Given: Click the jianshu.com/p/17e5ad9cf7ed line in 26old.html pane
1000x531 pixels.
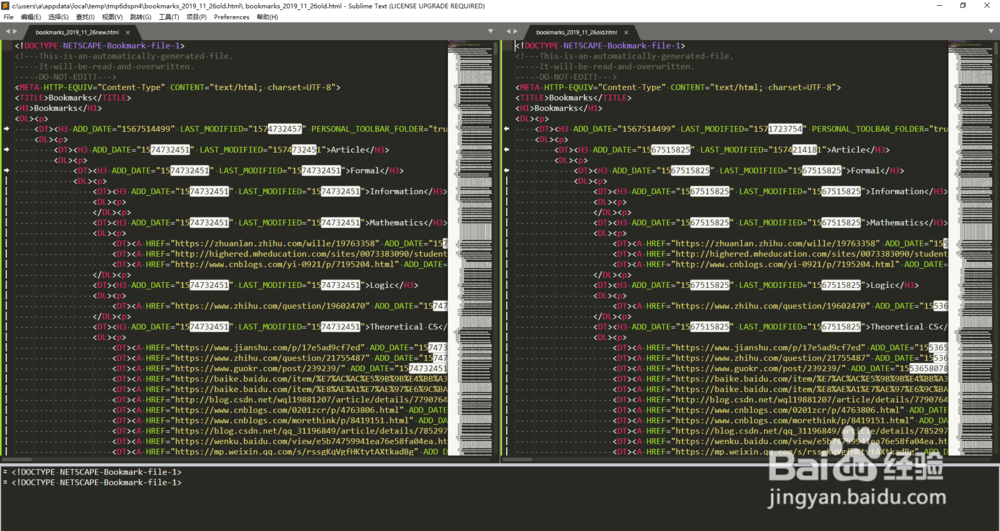Looking at the screenshot, I should pyautogui.click(x=781, y=347).
